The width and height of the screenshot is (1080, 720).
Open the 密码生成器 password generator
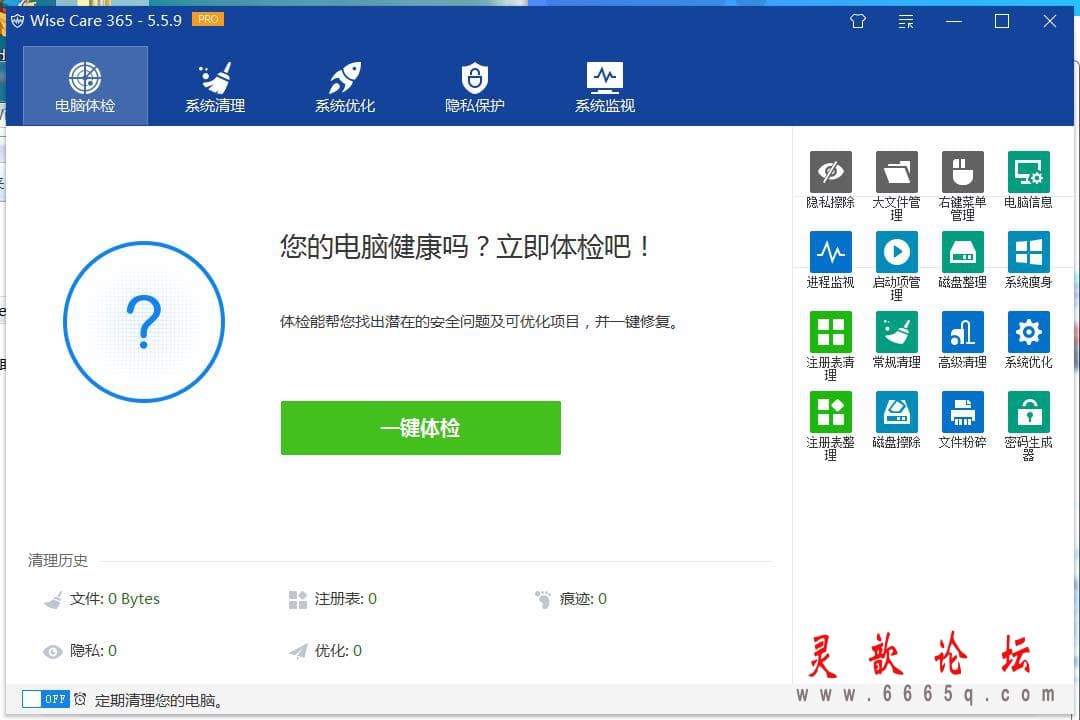(1028, 411)
